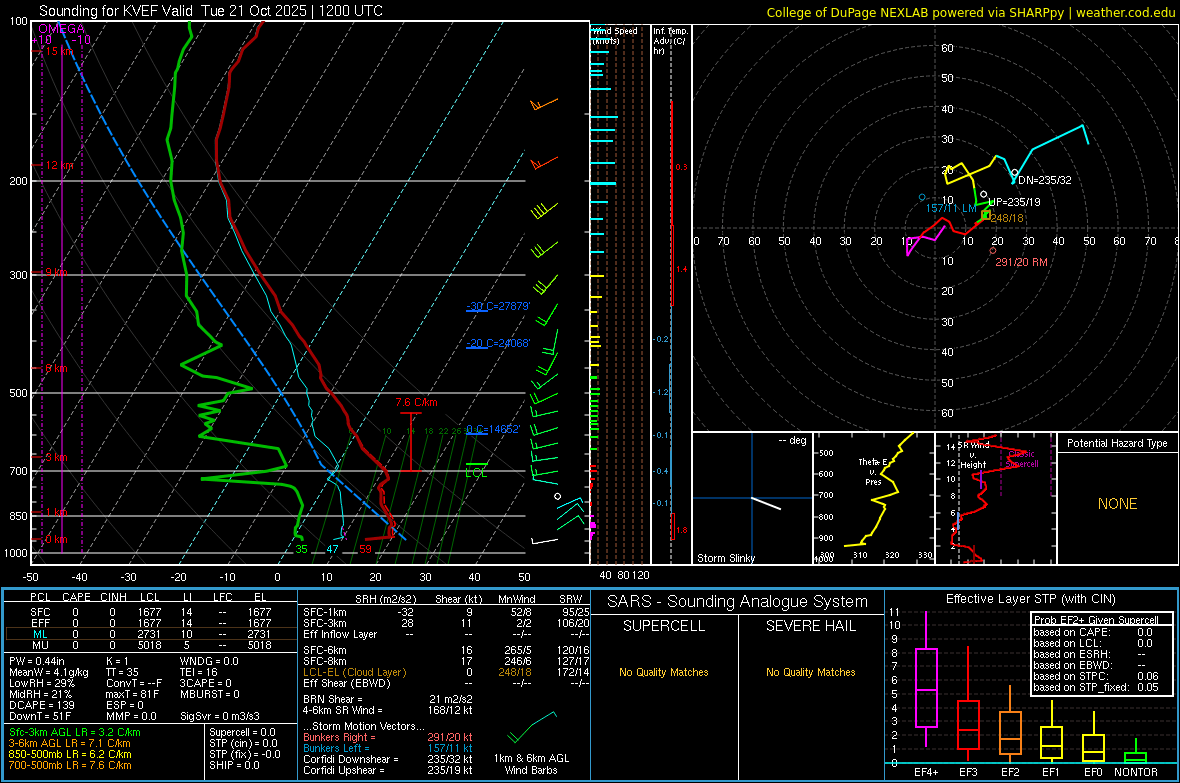Click the Bunkers Left = storm motion label
1180x783 pixels.
336,748
